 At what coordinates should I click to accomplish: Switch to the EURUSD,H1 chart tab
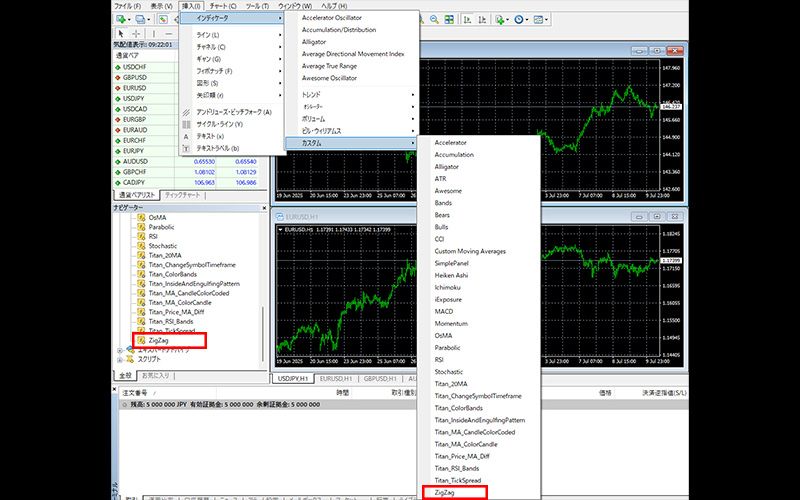(336, 379)
